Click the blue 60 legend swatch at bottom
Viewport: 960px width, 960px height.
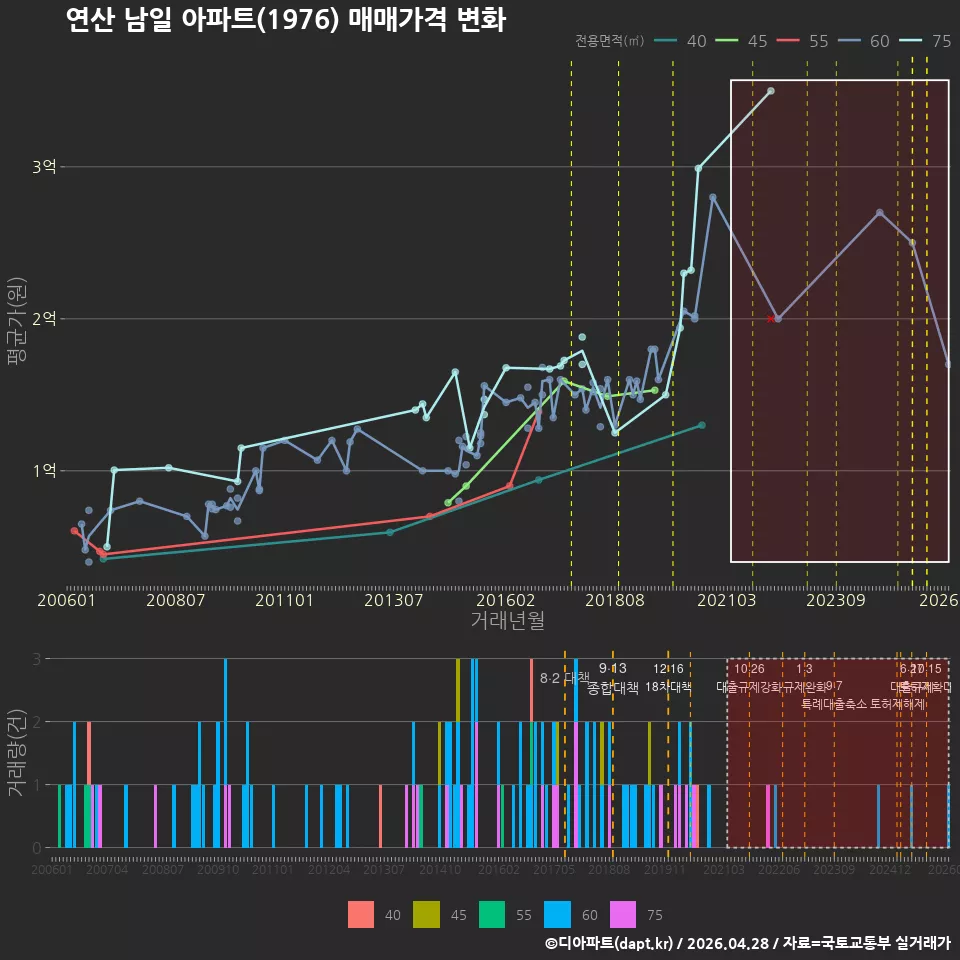pos(557,915)
